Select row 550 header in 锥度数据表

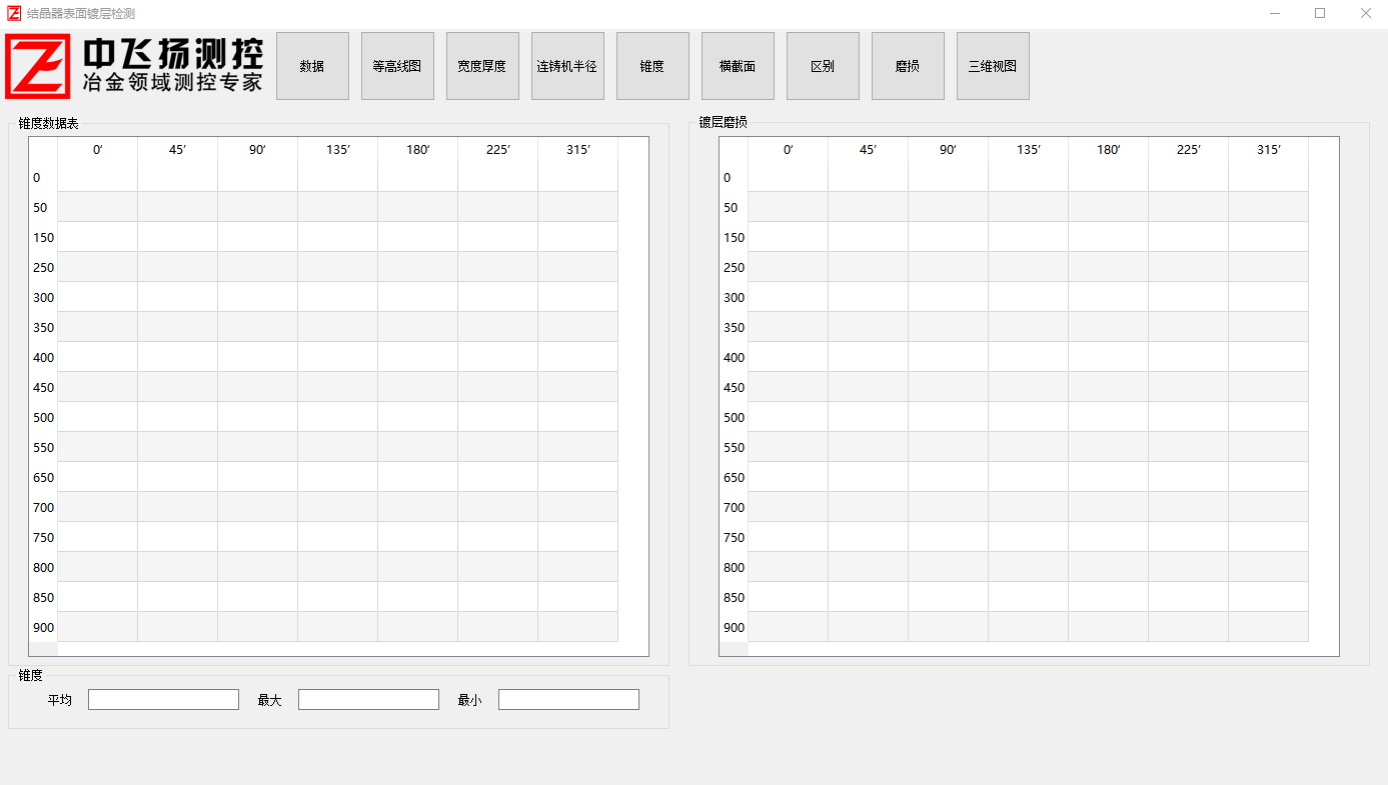[x=43, y=447]
